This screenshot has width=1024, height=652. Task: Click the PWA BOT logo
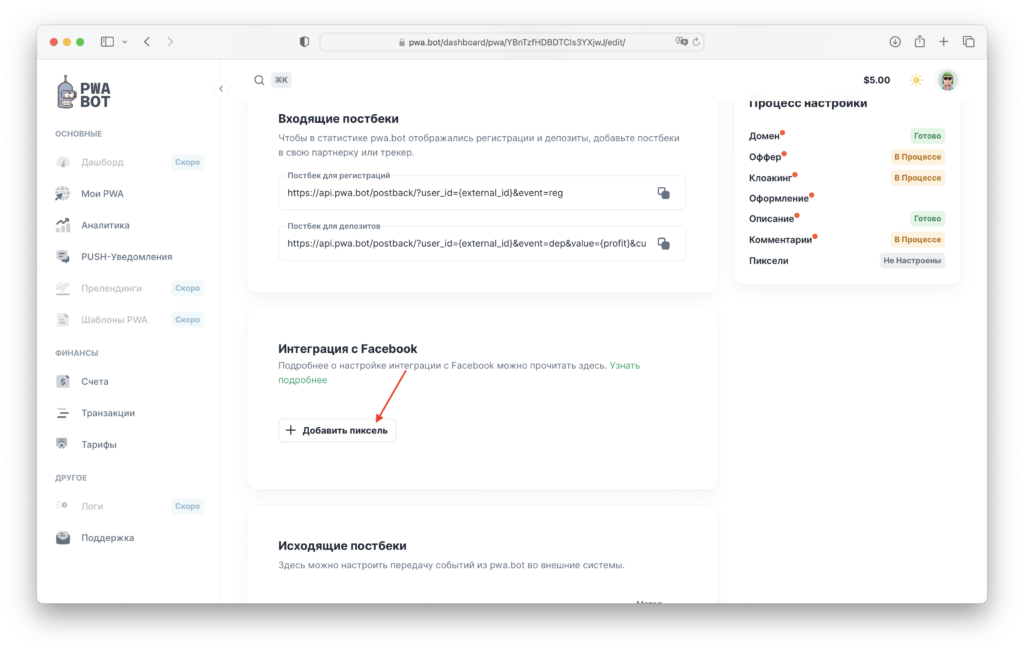(84, 93)
